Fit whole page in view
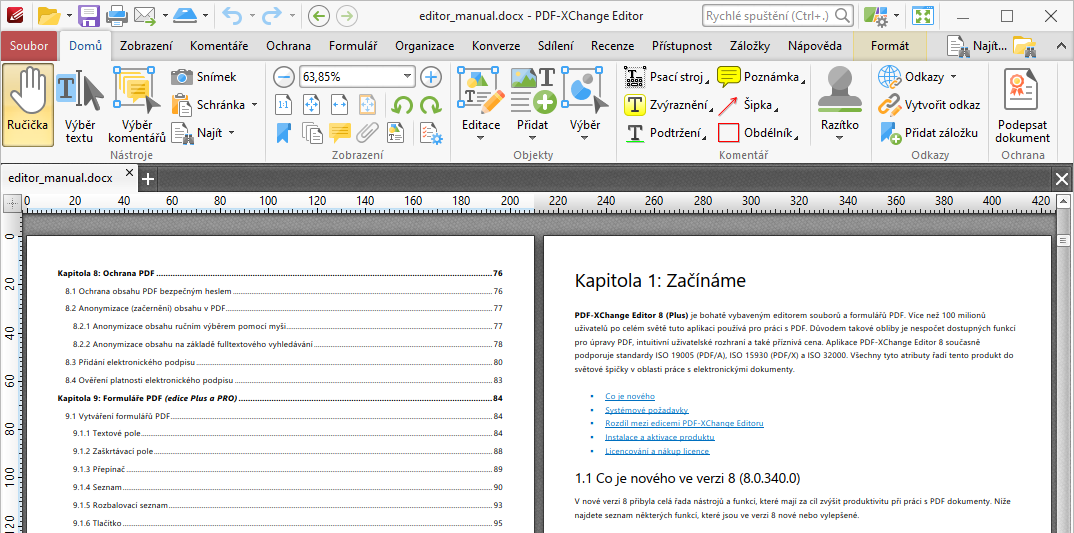 coord(312,104)
